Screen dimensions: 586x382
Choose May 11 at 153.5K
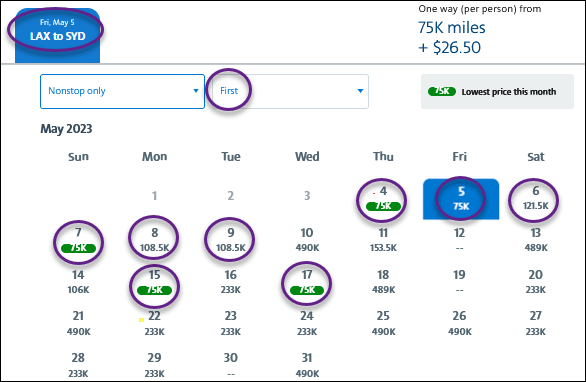383,240
